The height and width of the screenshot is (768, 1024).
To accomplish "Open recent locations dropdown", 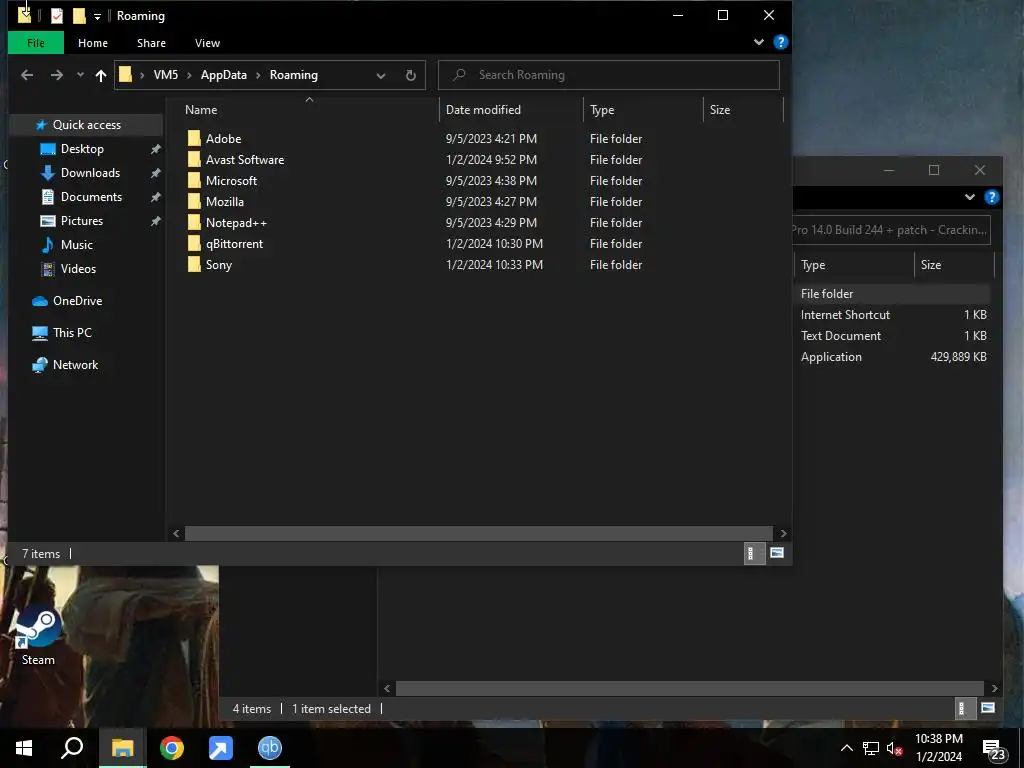I will point(80,75).
